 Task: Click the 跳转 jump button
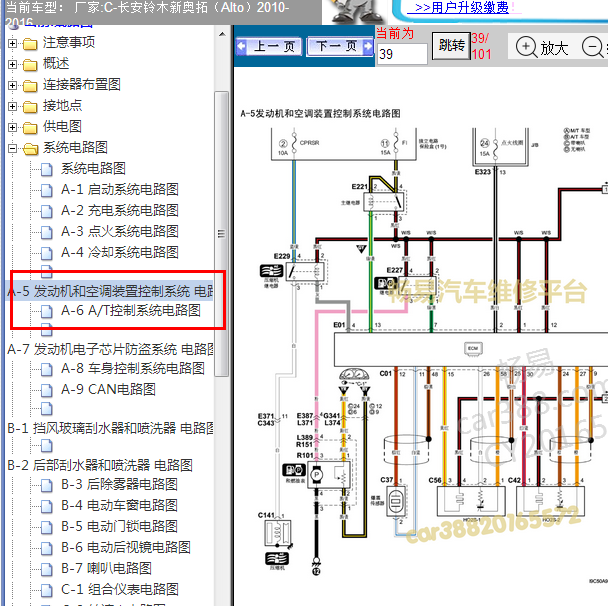point(451,46)
